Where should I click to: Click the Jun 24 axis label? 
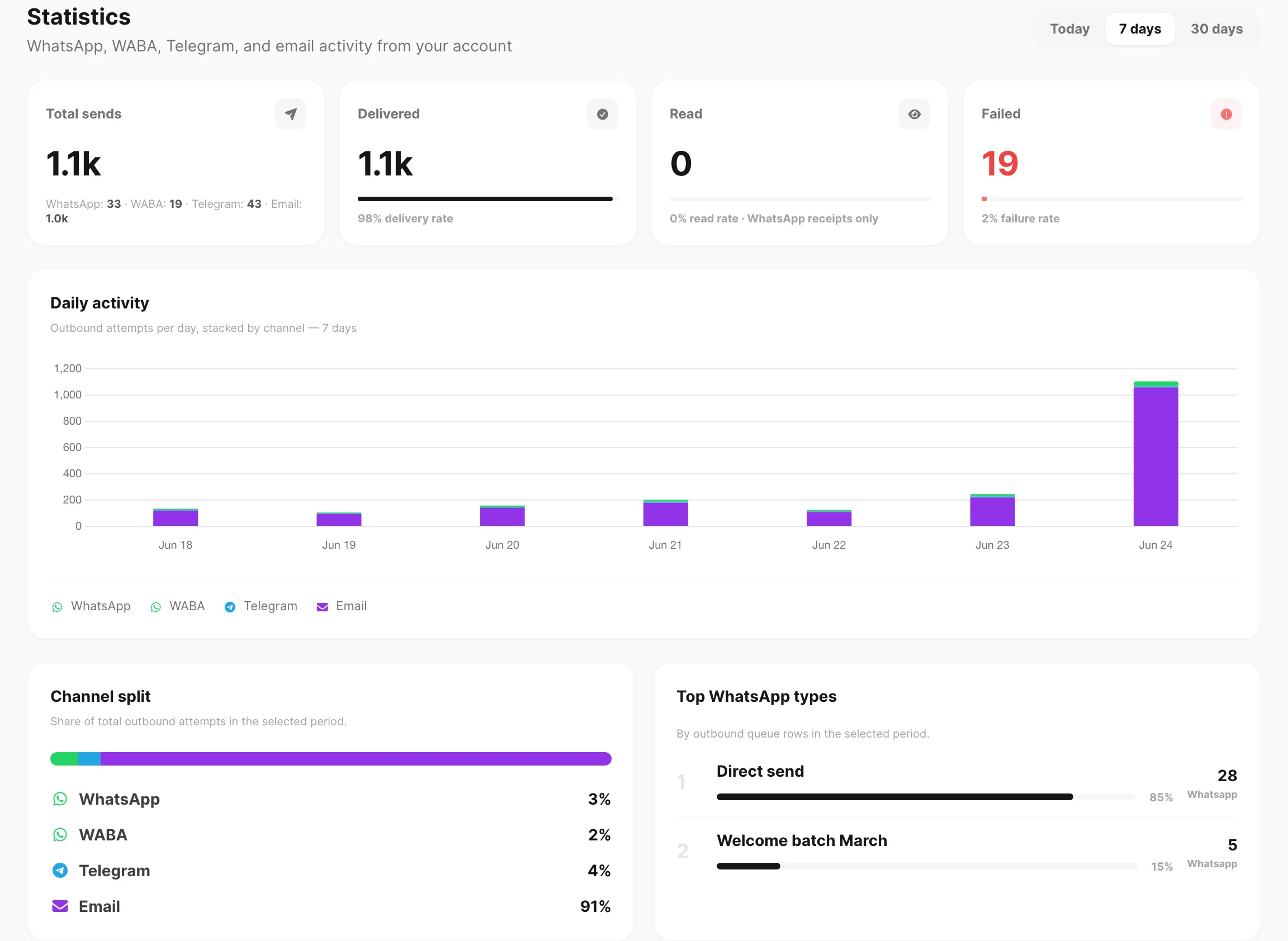click(x=1155, y=545)
